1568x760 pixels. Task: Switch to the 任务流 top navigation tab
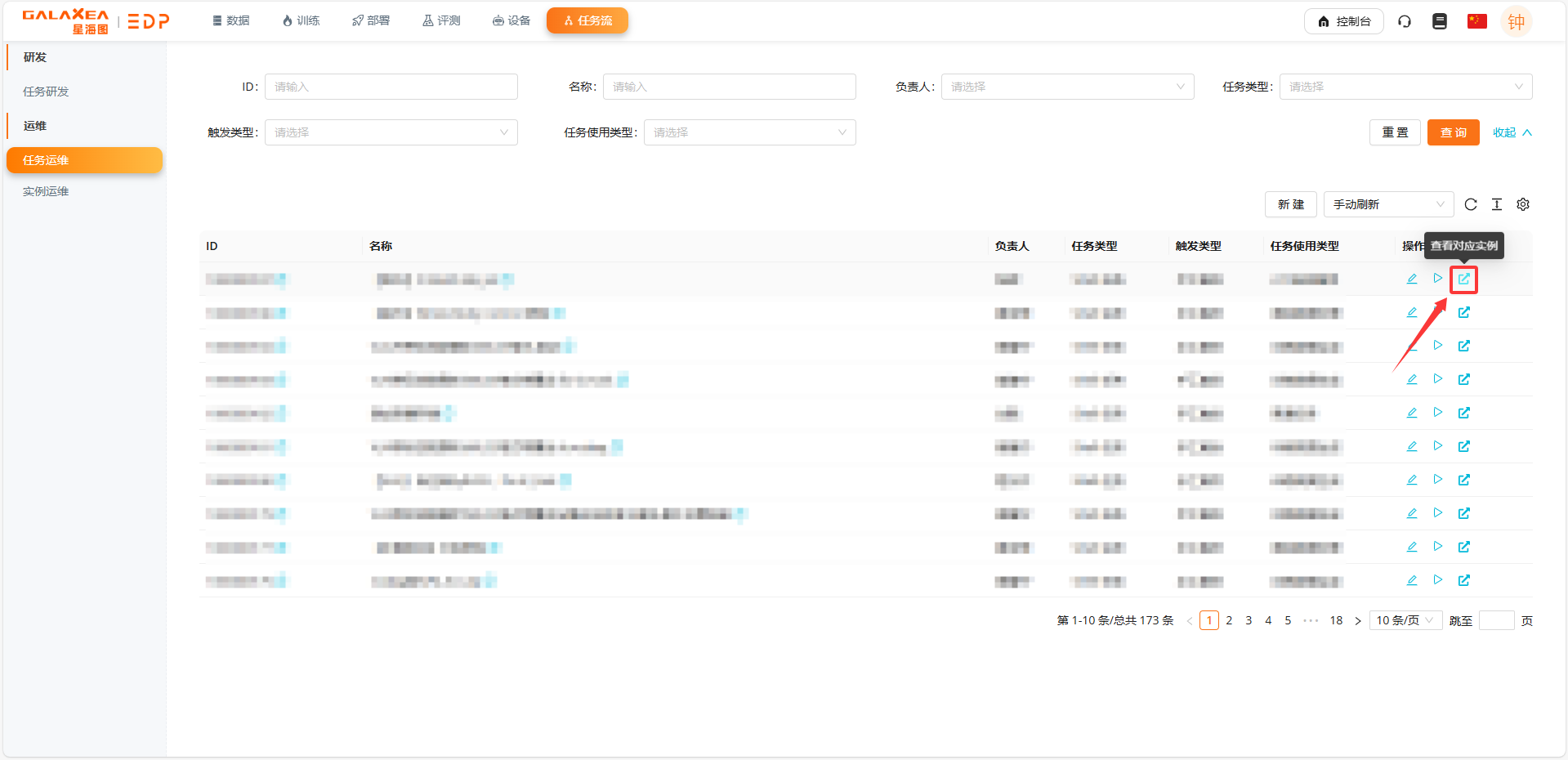click(587, 20)
